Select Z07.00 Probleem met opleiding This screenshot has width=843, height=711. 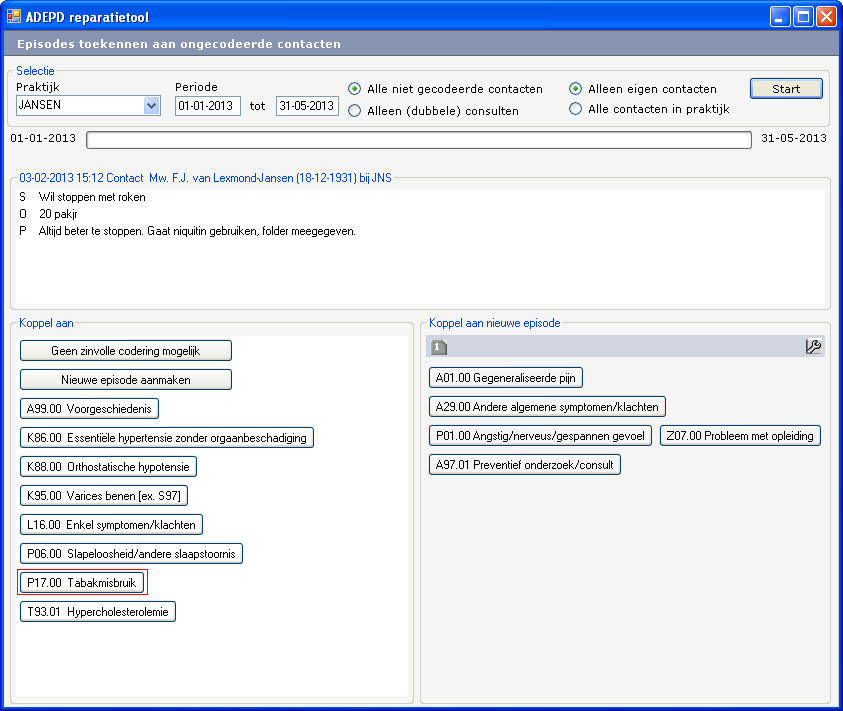[x=740, y=436]
